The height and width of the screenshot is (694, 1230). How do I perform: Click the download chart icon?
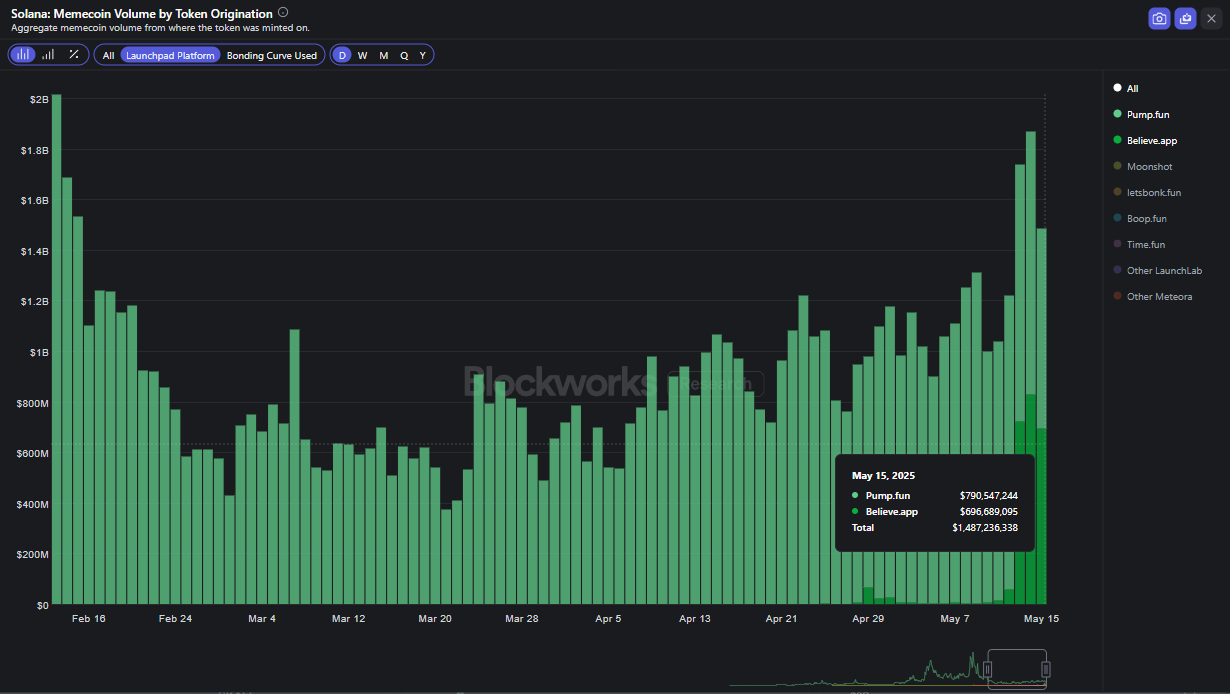pyautogui.click(x=1185, y=18)
